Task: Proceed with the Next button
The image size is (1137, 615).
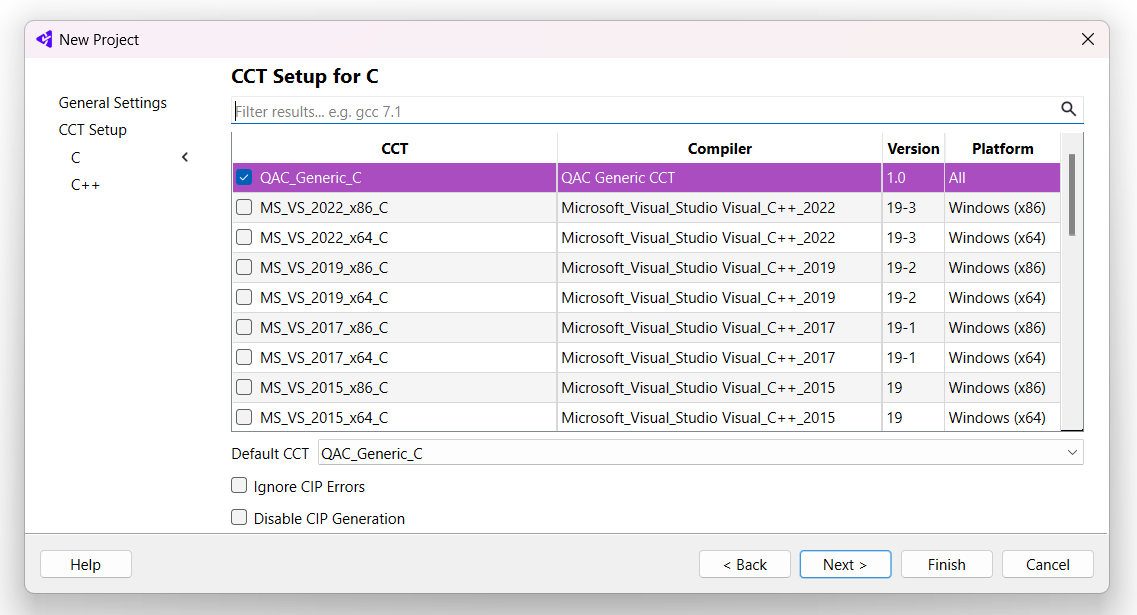Action: click(x=845, y=564)
